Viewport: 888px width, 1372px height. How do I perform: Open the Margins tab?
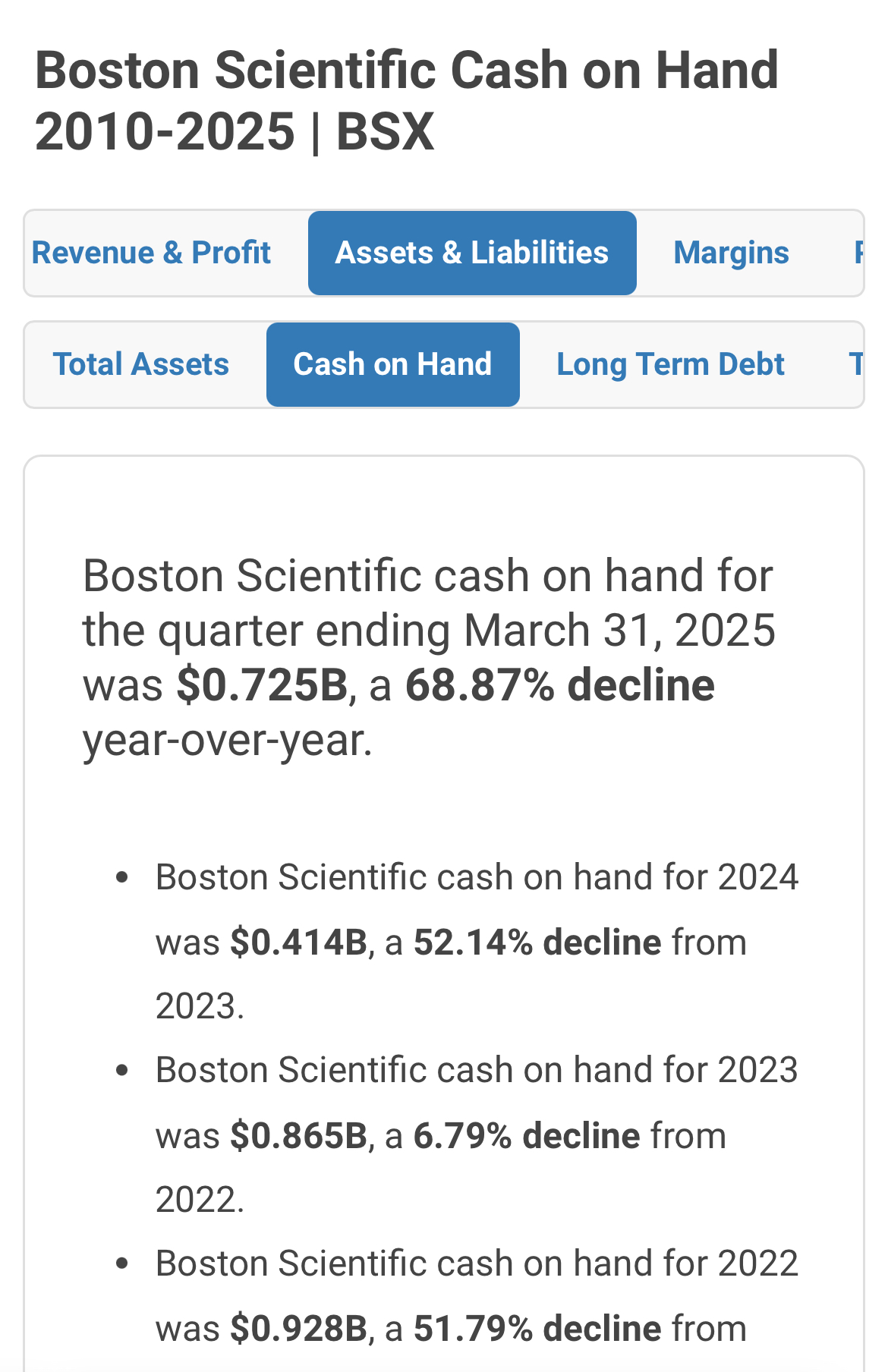tap(731, 253)
